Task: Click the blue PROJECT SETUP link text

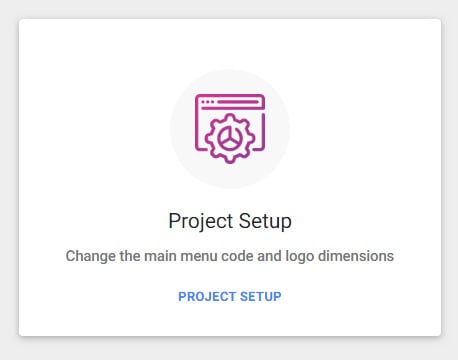Action: (230, 296)
